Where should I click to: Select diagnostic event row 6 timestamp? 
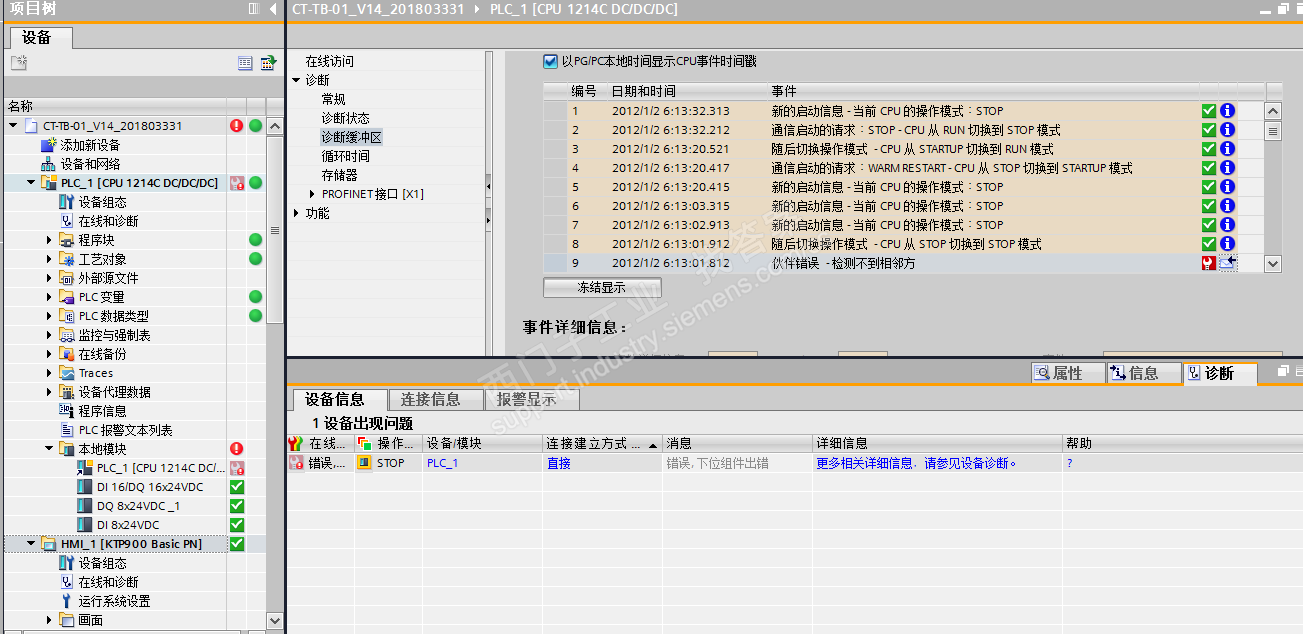point(671,206)
